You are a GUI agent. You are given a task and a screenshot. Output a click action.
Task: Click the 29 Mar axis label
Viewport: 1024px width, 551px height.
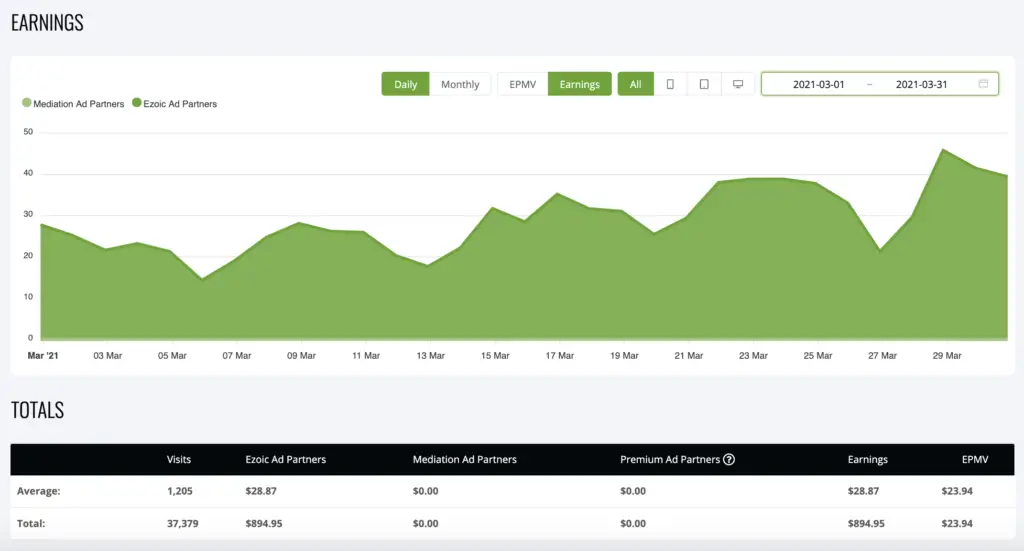[x=946, y=356]
